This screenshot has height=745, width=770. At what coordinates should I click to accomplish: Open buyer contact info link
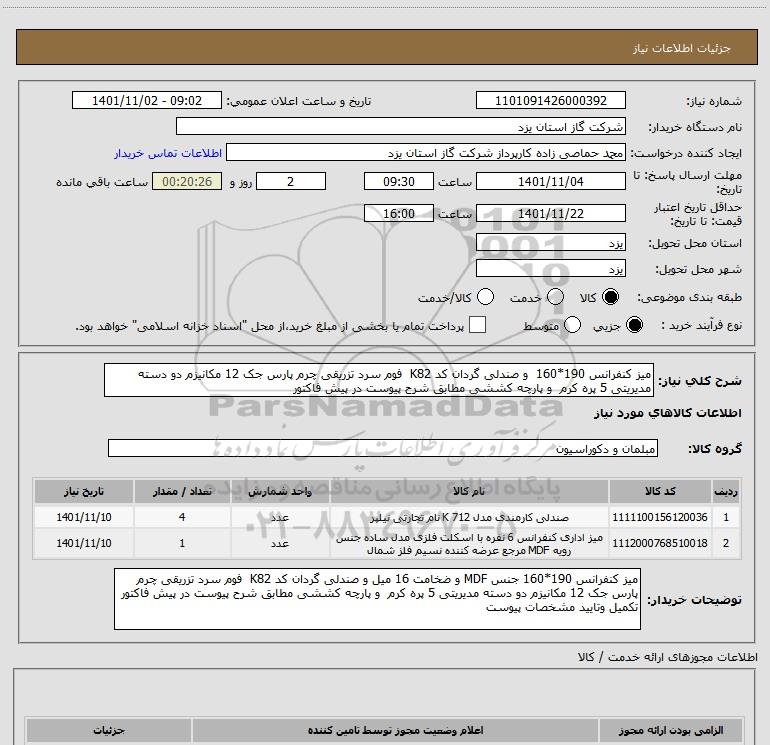168,153
